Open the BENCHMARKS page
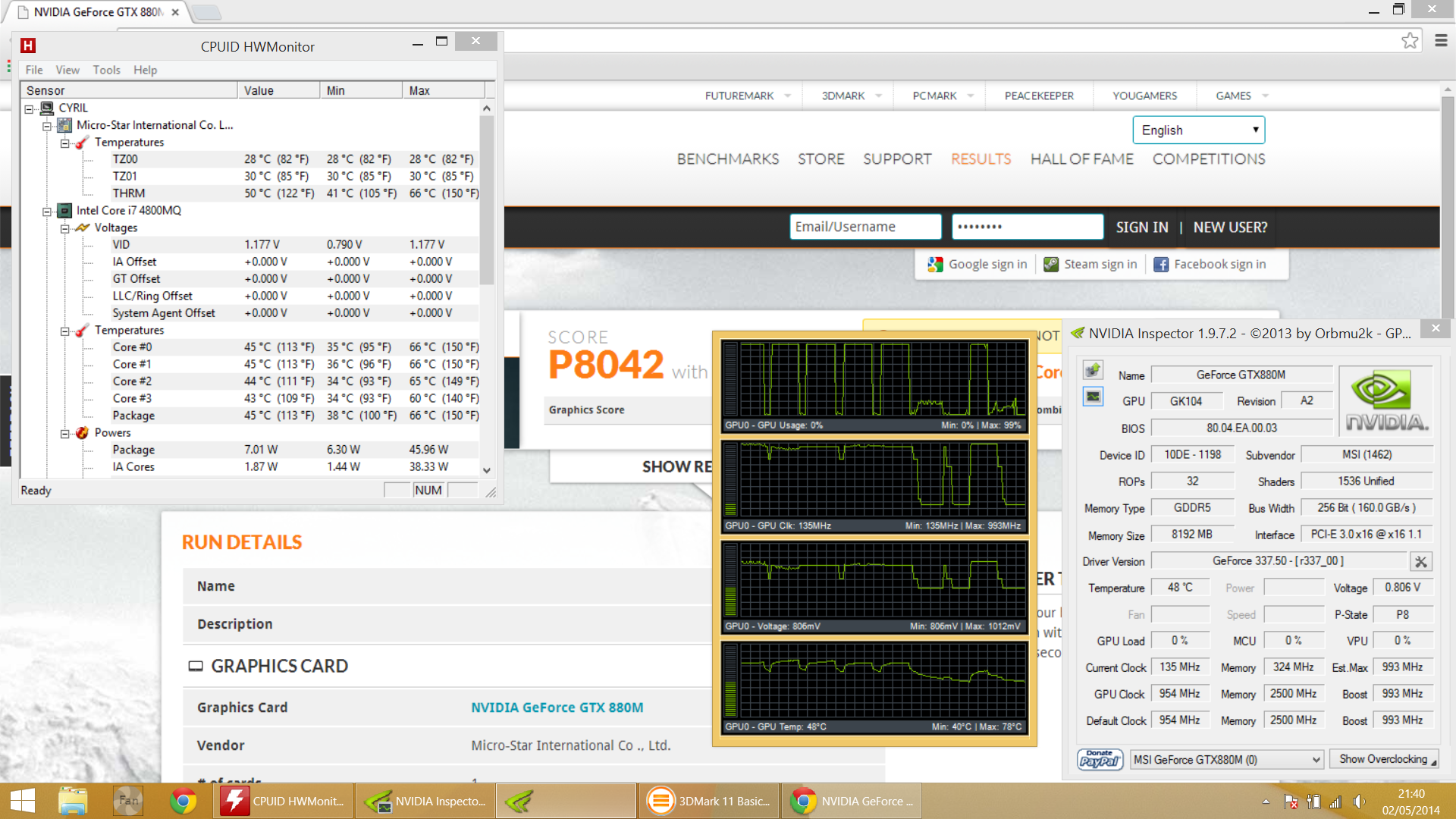Image resolution: width=1456 pixels, height=819 pixels. point(728,159)
